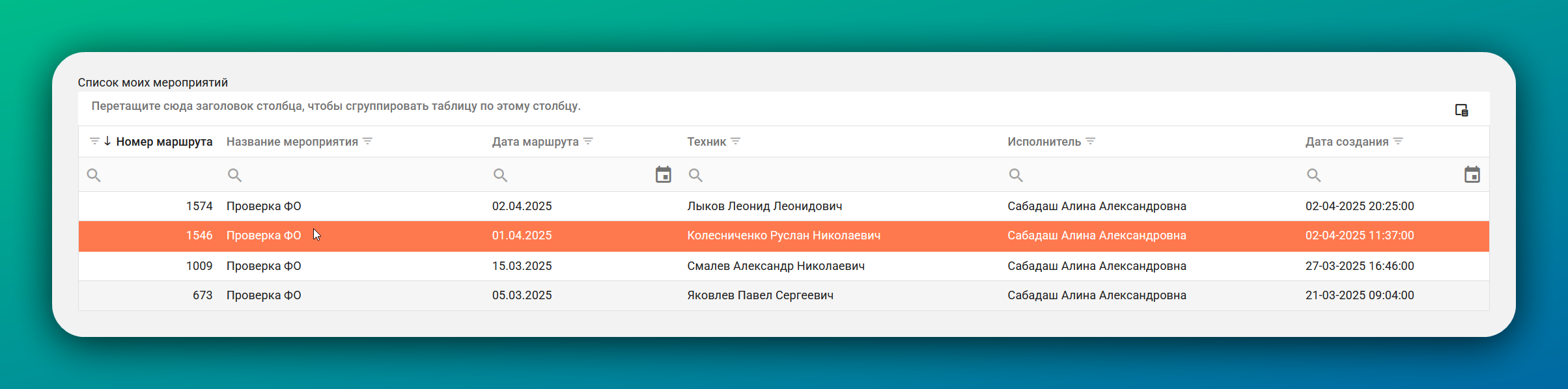Click search magnifier in Дата создания filter
This screenshot has height=389, width=1568.
[x=1314, y=175]
